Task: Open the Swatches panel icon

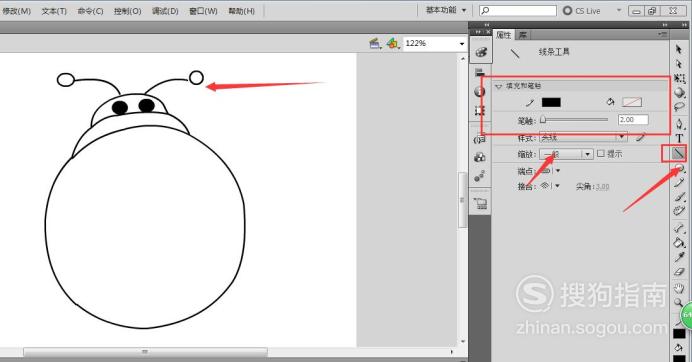Action: point(480,72)
